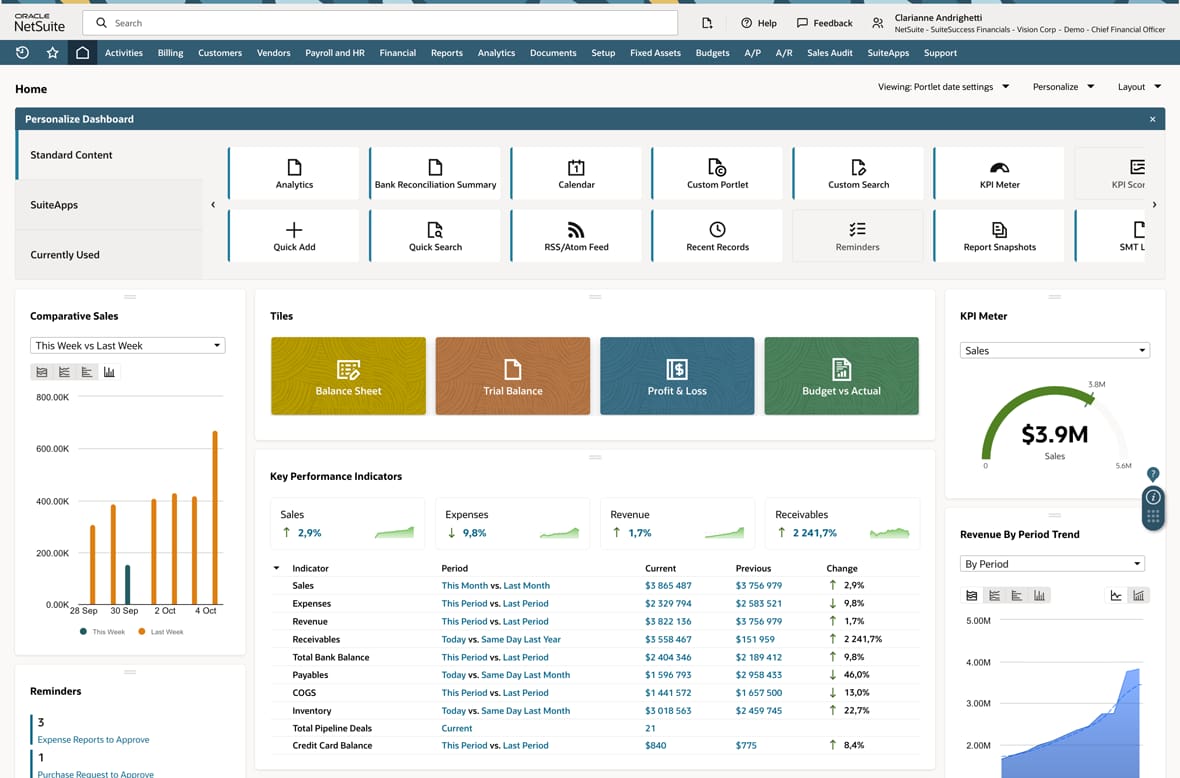Expand the KPI Meter Sales dropdown
Screen dimensions: 1180x778
1054,351
